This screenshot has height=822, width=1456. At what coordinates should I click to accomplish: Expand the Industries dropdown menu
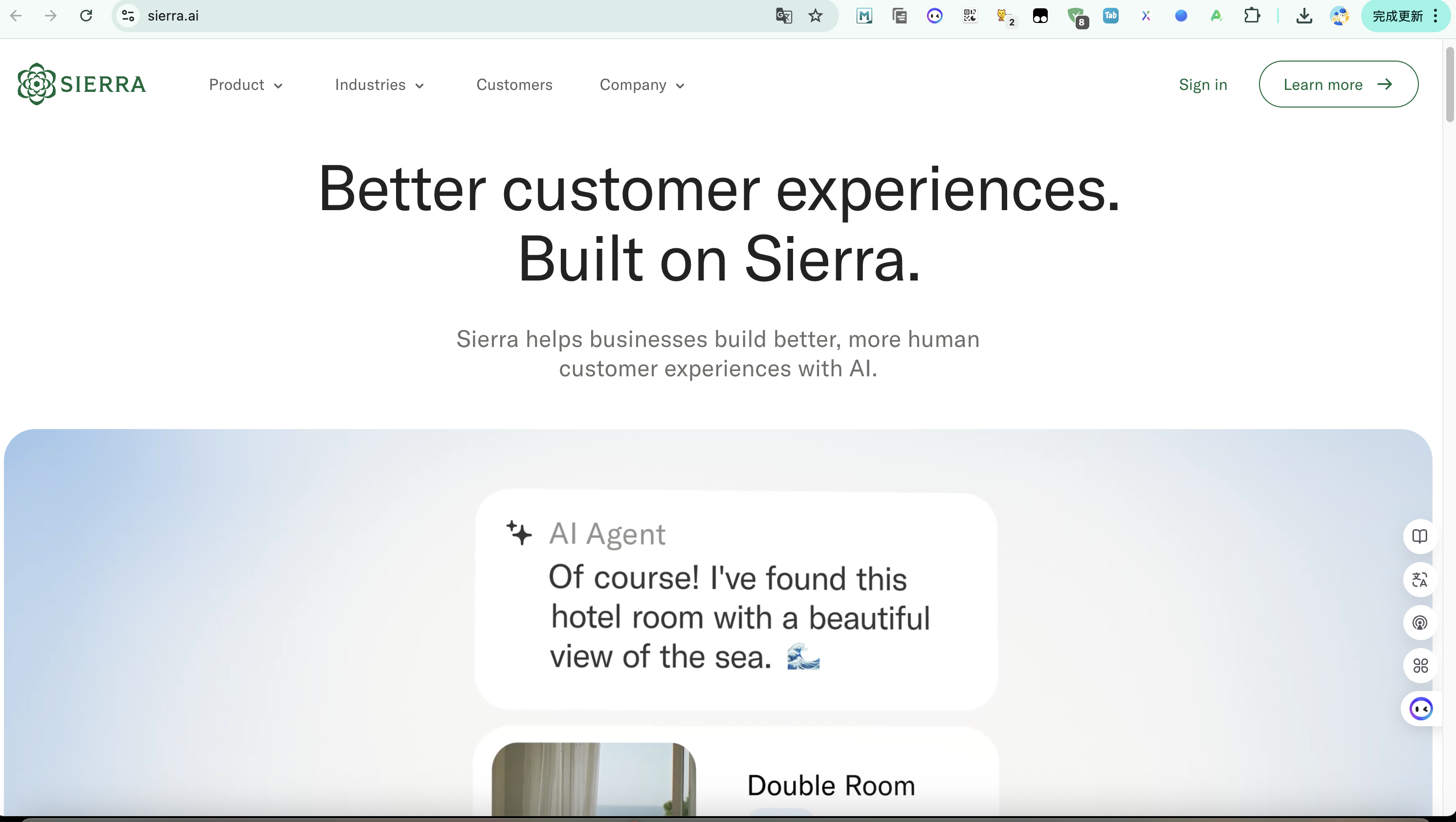[379, 85]
